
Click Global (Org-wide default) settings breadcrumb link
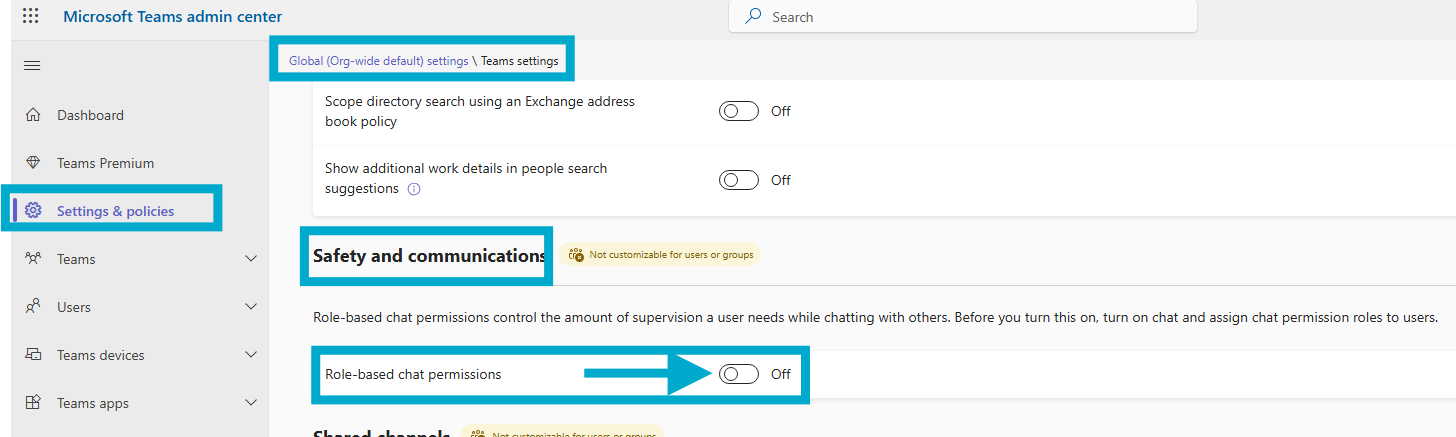tap(379, 61)
